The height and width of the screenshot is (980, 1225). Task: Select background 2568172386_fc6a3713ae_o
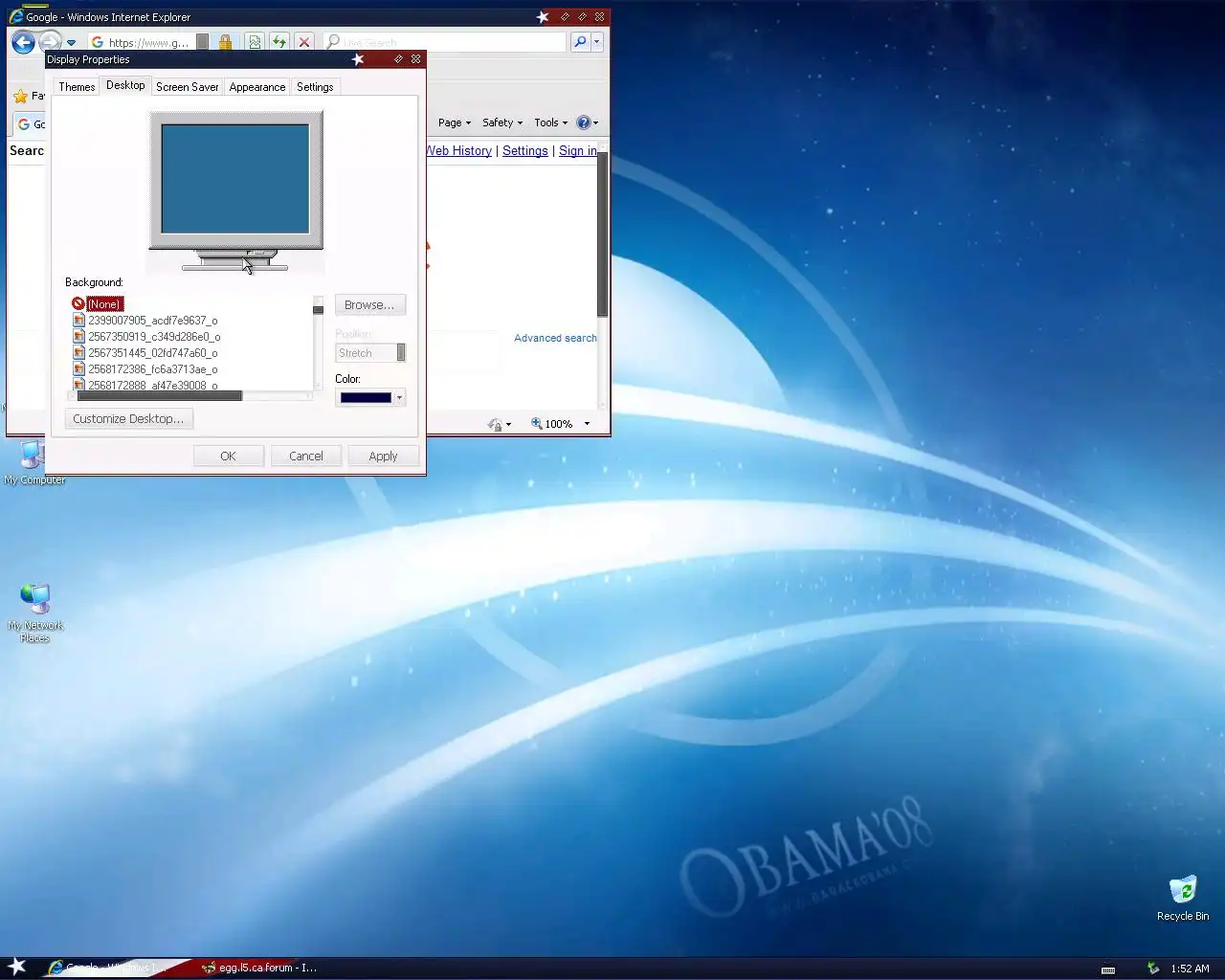click(x=153, y=369)
